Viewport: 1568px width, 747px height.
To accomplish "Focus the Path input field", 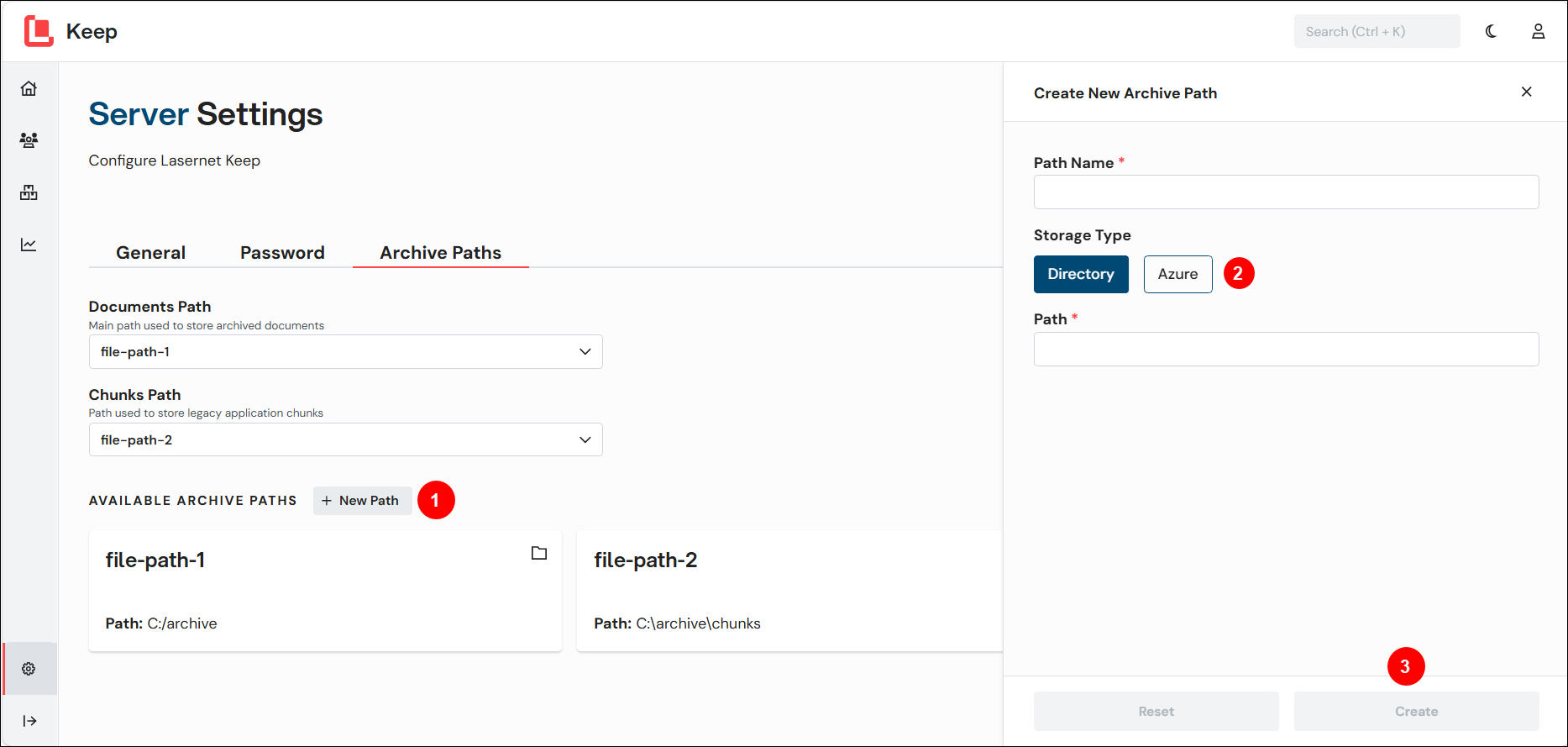I will [1286, 349].
